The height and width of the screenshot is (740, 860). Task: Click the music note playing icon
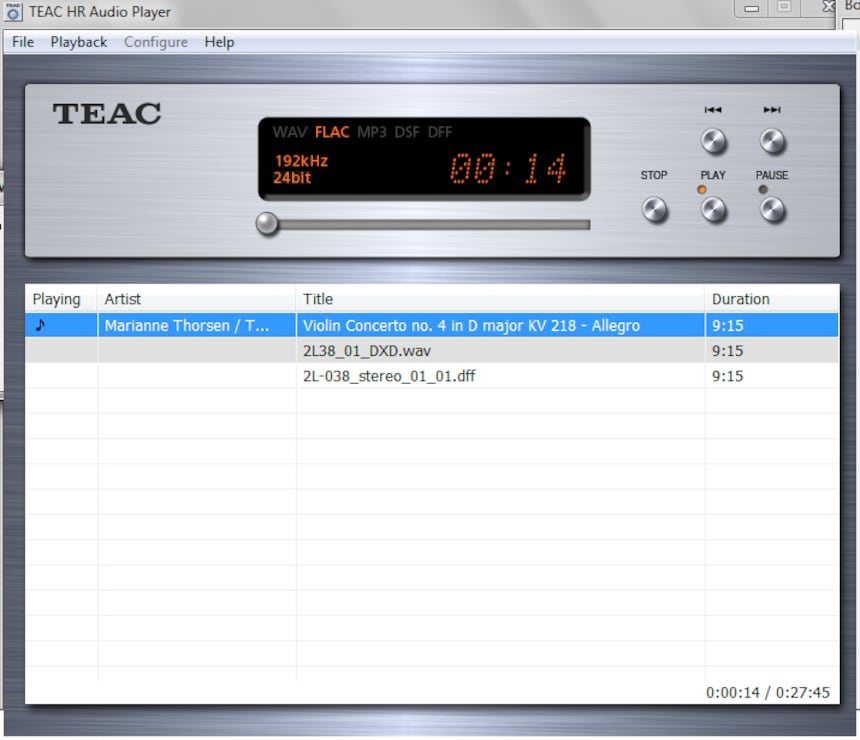tap(39, 325)
